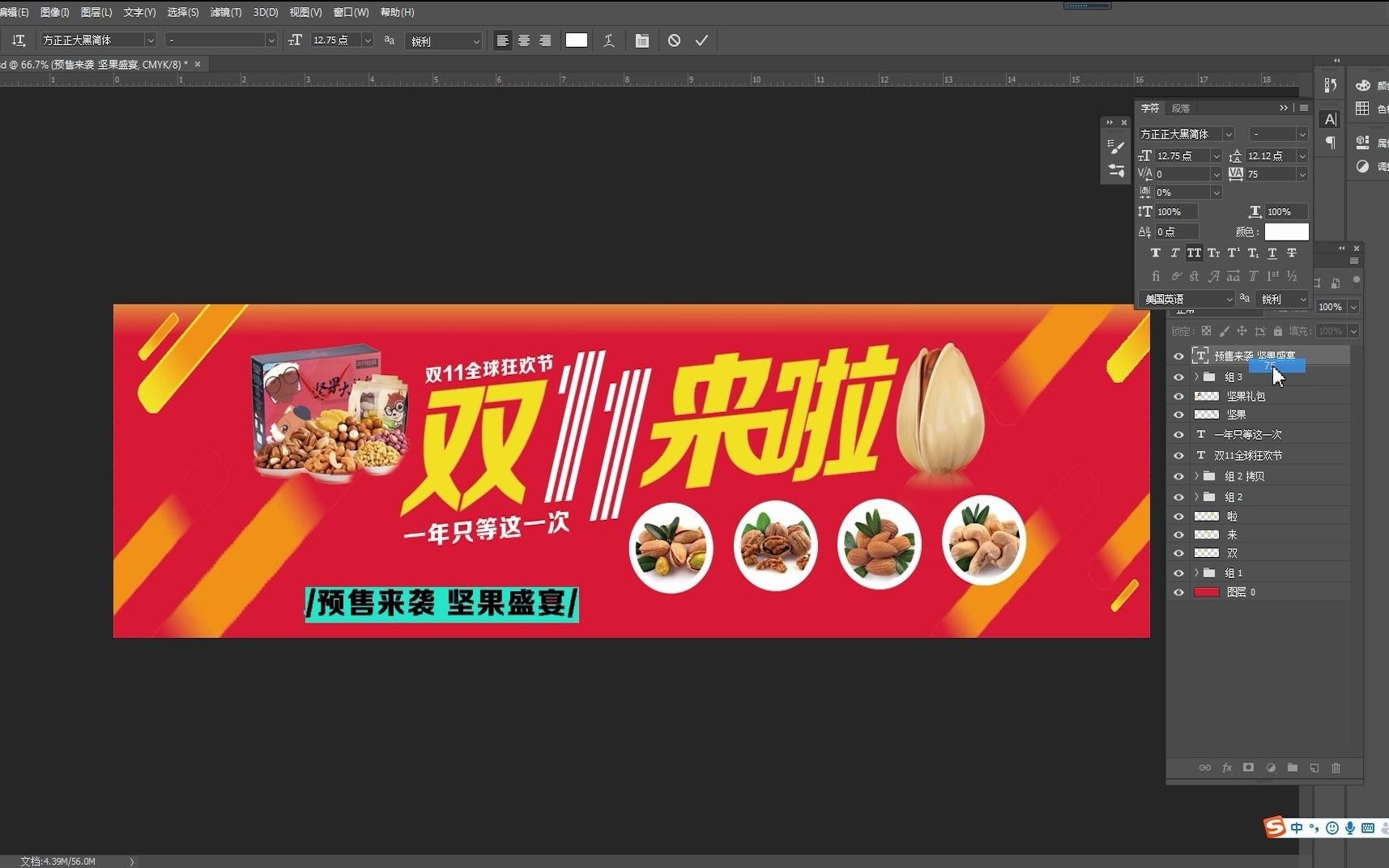Open the Paragraph panel icon below the Character icon
The width and height of the screenshot is (1389, 868).
pos(1331,142)
